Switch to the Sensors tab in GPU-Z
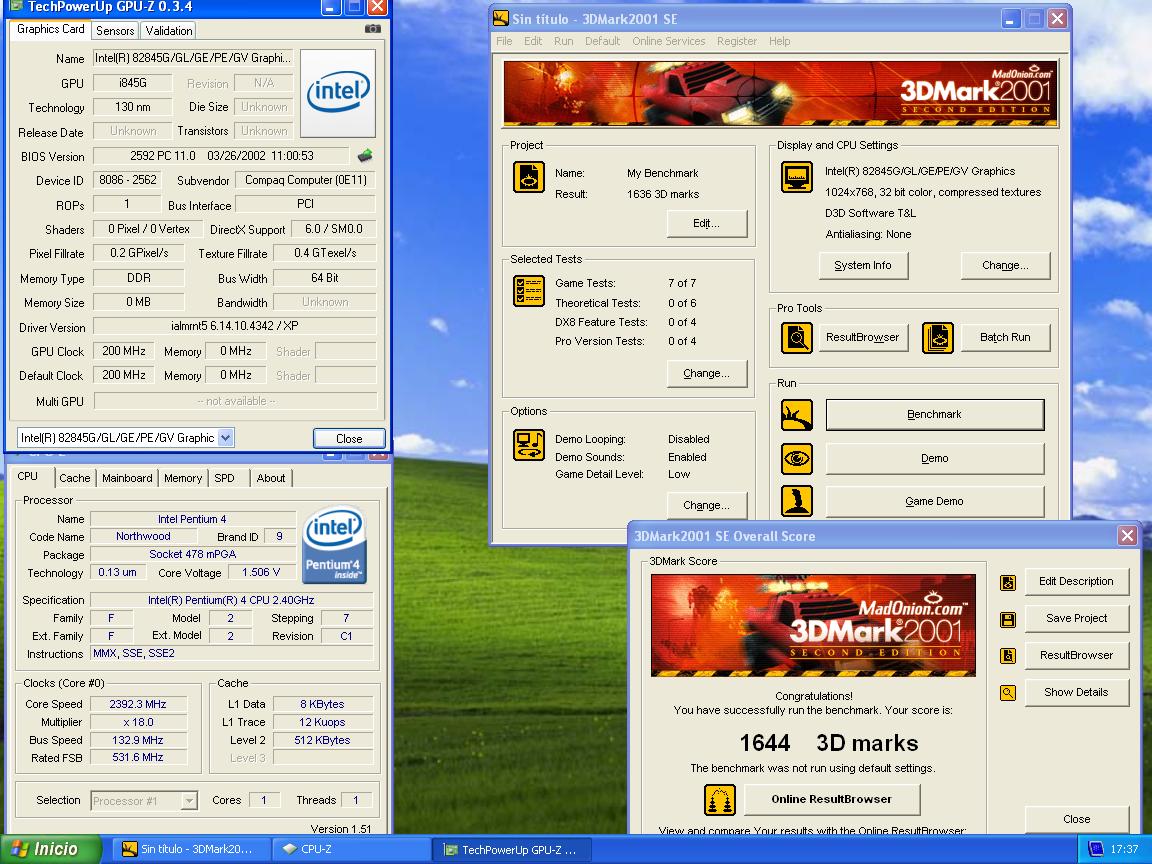Image resolution: width=1152 pixels, height=864 pixels. pos(115,31)
